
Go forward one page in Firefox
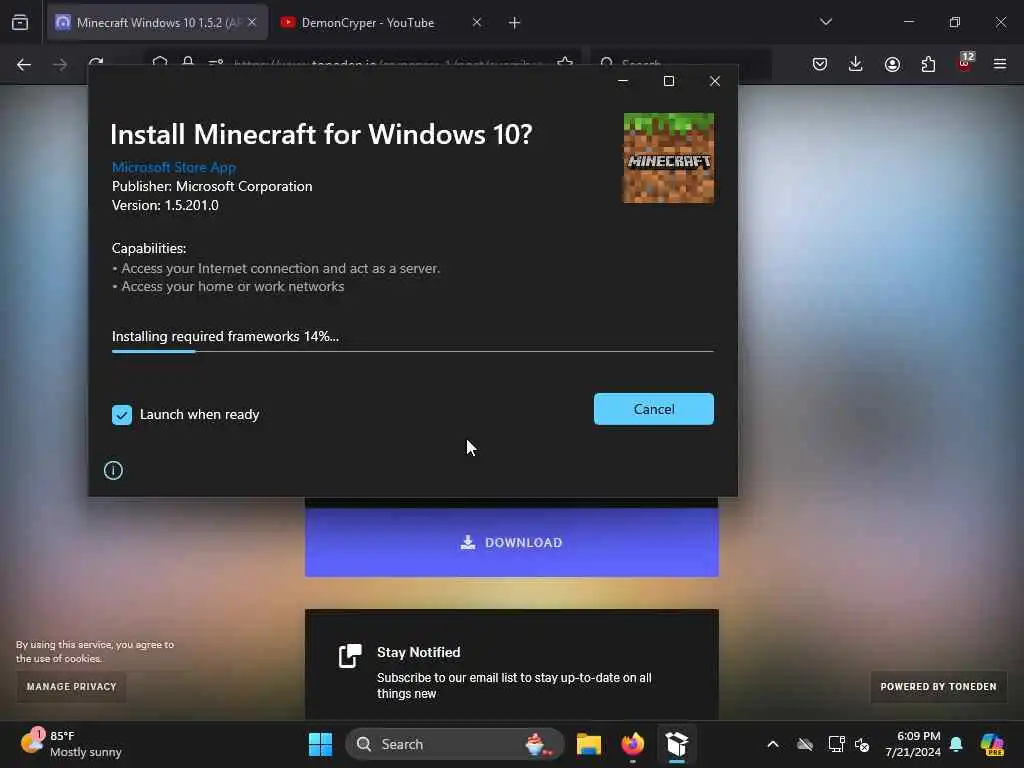click(x=59, y=64)
